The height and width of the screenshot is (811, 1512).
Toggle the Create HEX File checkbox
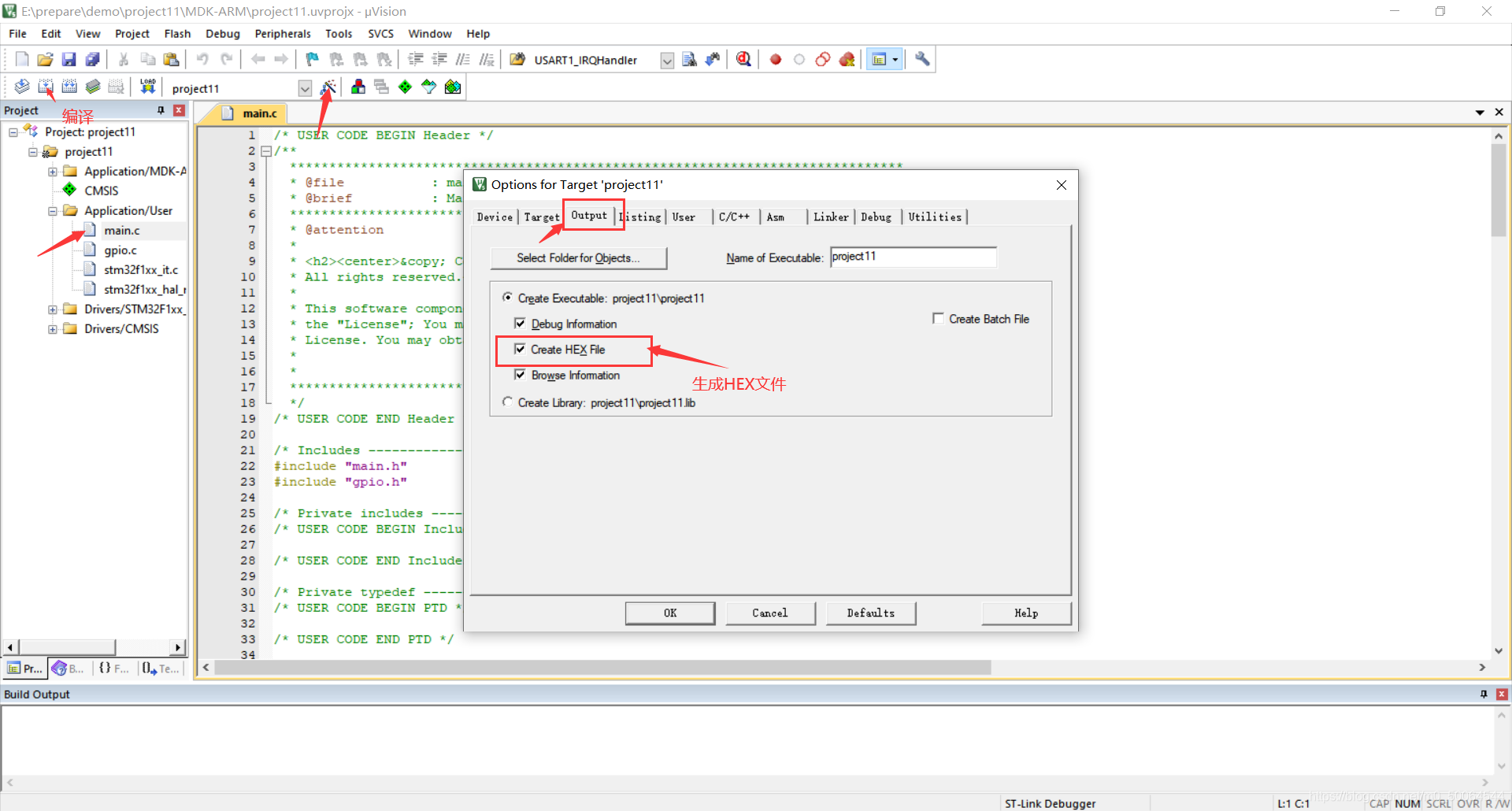tap(520, 349)
